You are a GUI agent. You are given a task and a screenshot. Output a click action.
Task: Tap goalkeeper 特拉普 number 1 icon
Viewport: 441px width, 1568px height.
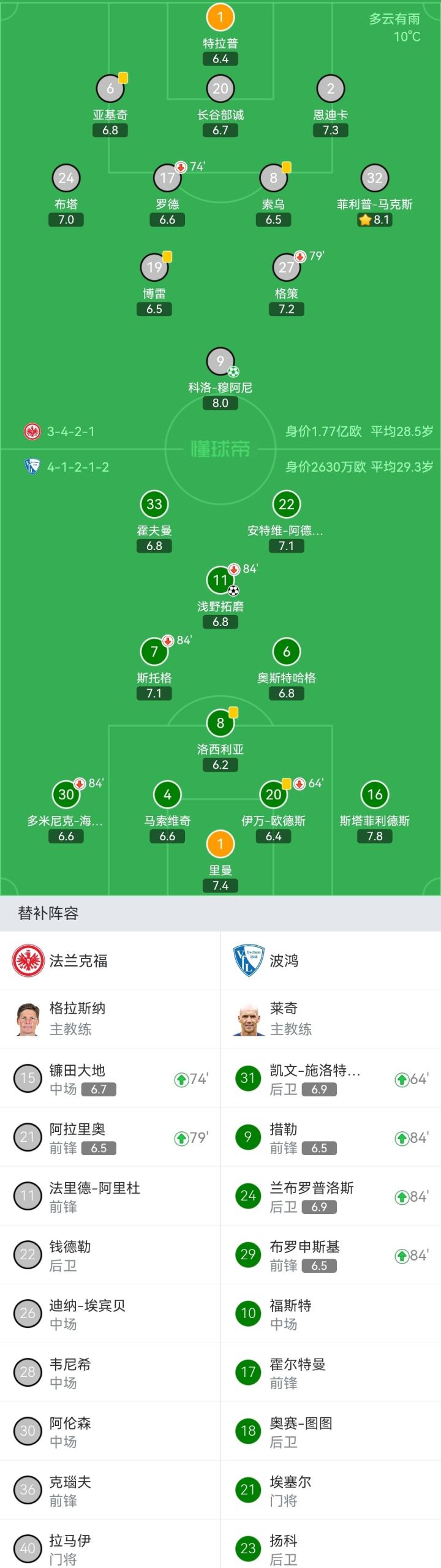[x=221, y=17]
